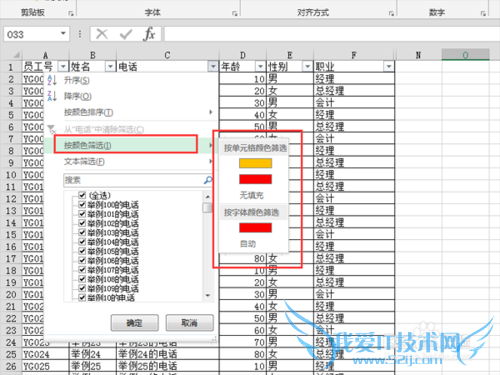Select 自动 automatic font color option
The height and width of the screenshot is (375, 500).
tap(248, 244)
